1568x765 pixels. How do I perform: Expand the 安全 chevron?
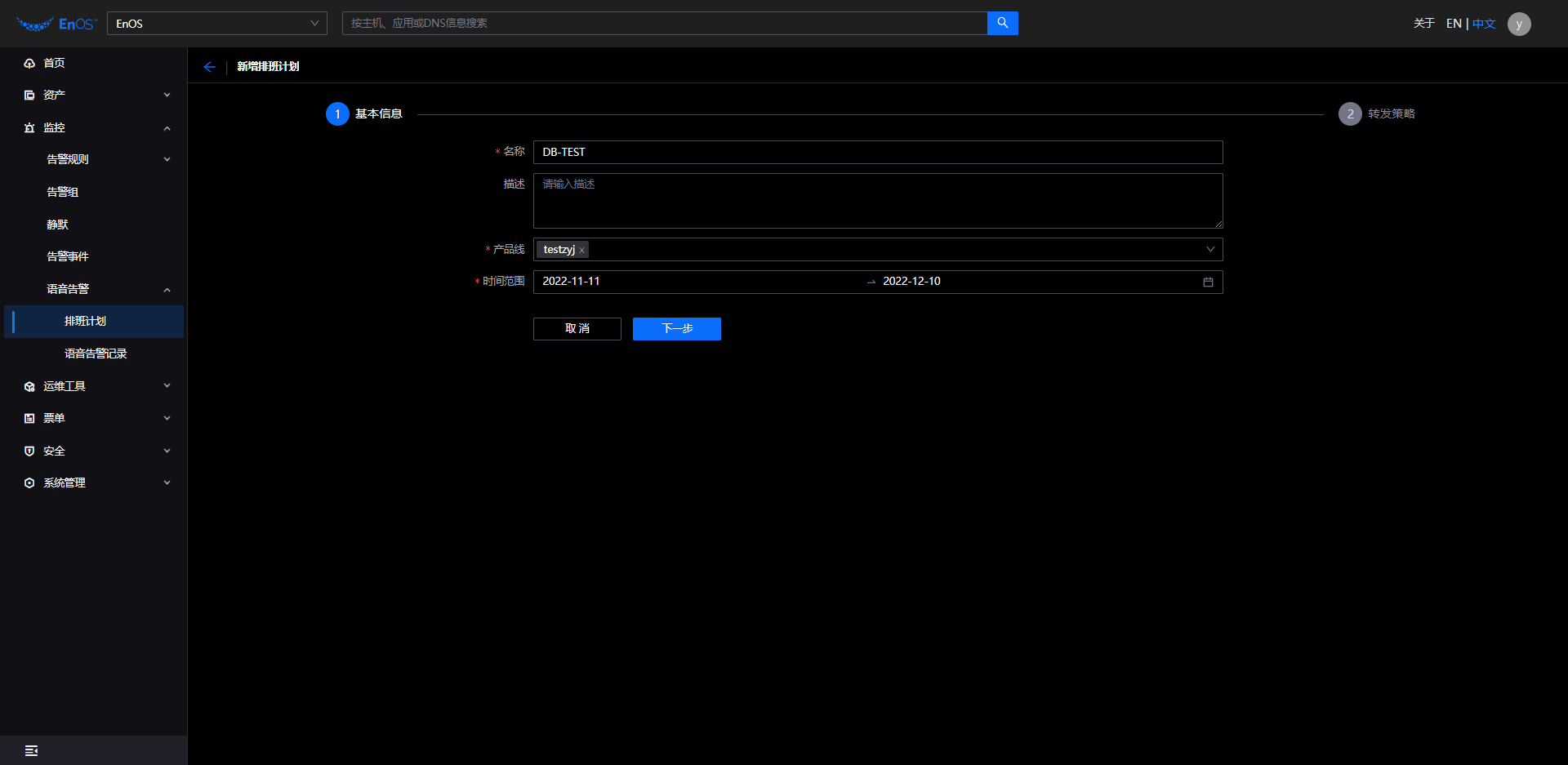click(167, 451)
